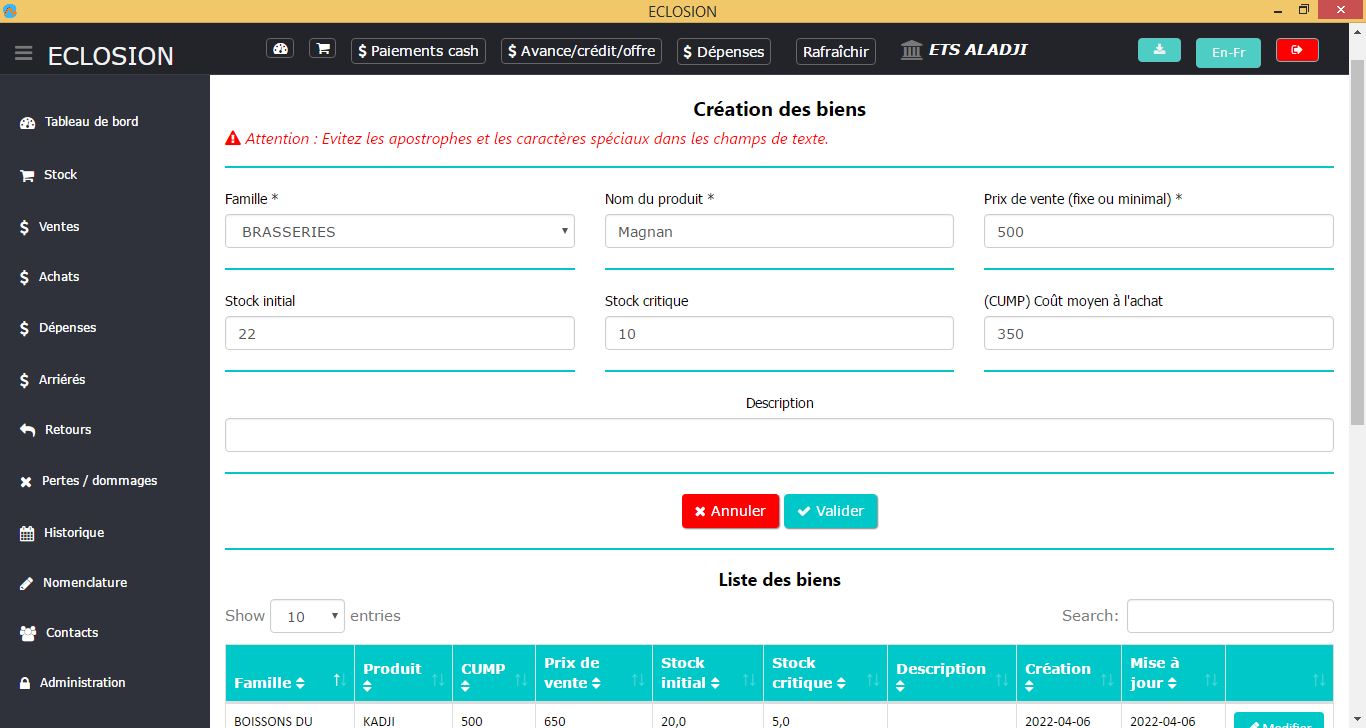Click the red logout icon button
Viewport: 1366px width, 728px height.
[1297, 50]
